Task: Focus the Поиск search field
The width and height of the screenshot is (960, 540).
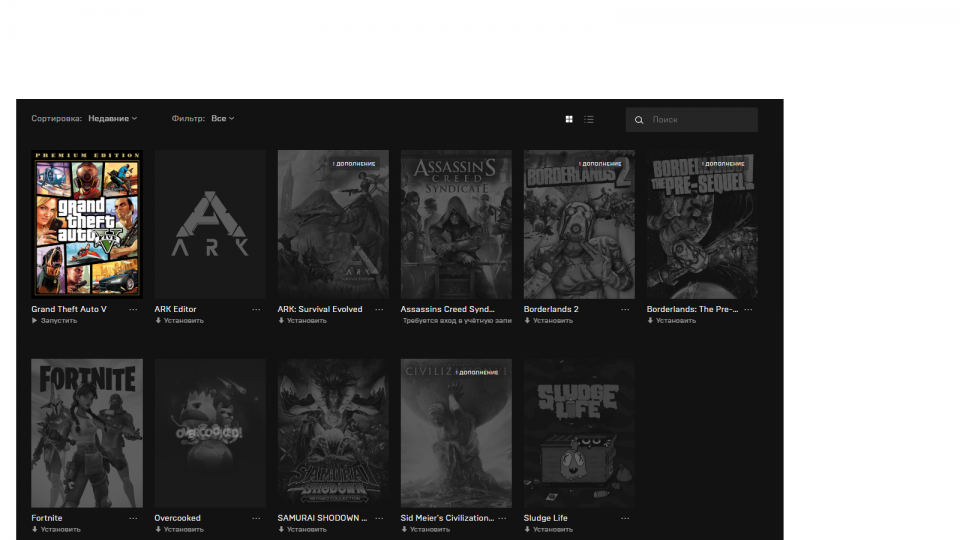Action: coord(692,120)
